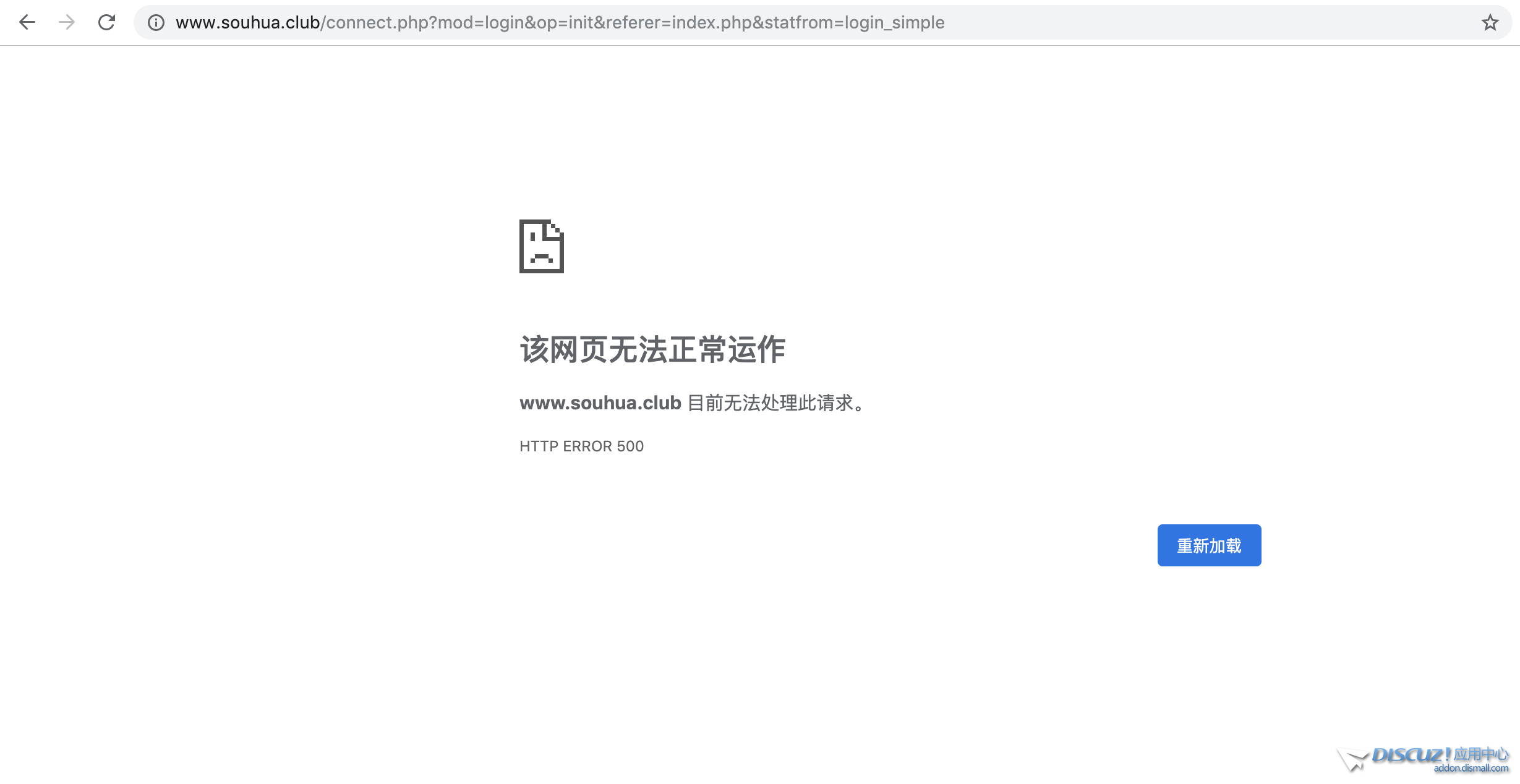The image size is (1520, 784).
Task: Click login_simple at the URL end
Action: click(x=894, y=23)
